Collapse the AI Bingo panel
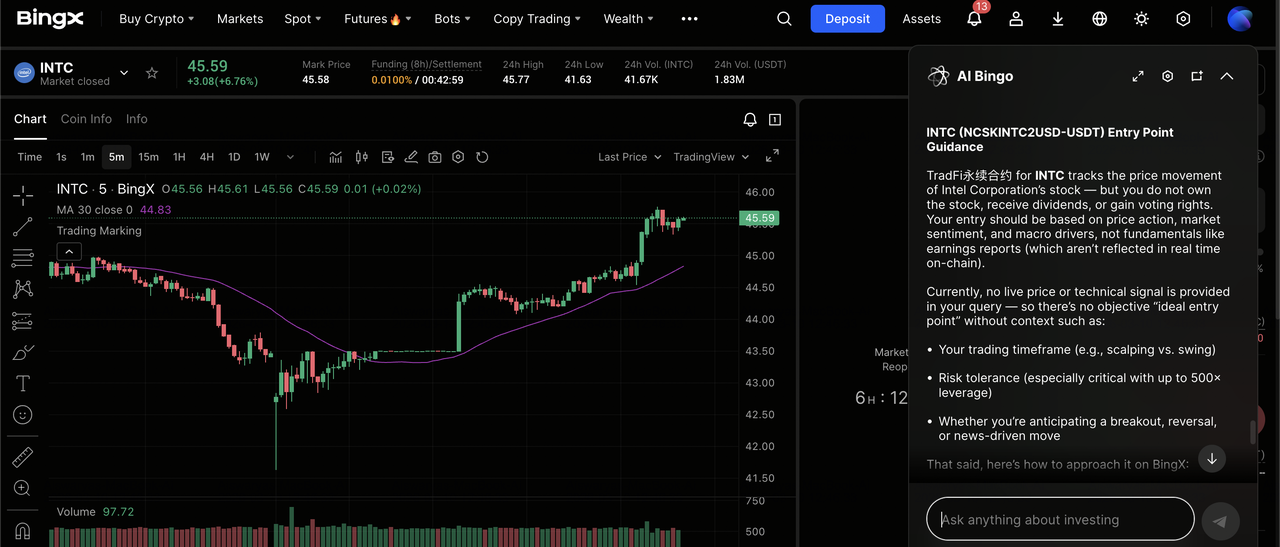This screenshot has height=547, width=1280. [x=1227, y=76]
